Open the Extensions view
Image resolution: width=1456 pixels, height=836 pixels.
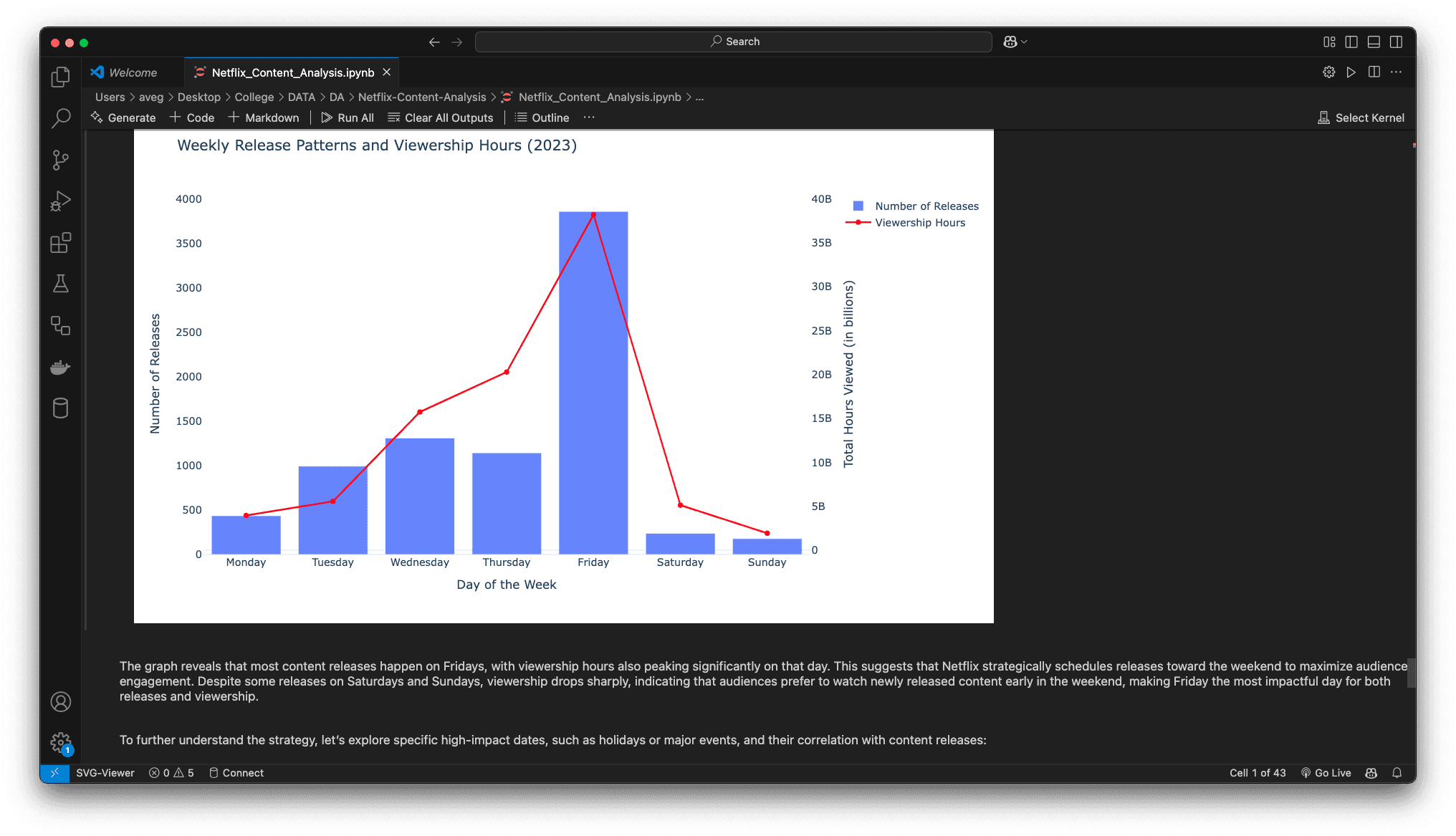(61, 243)
